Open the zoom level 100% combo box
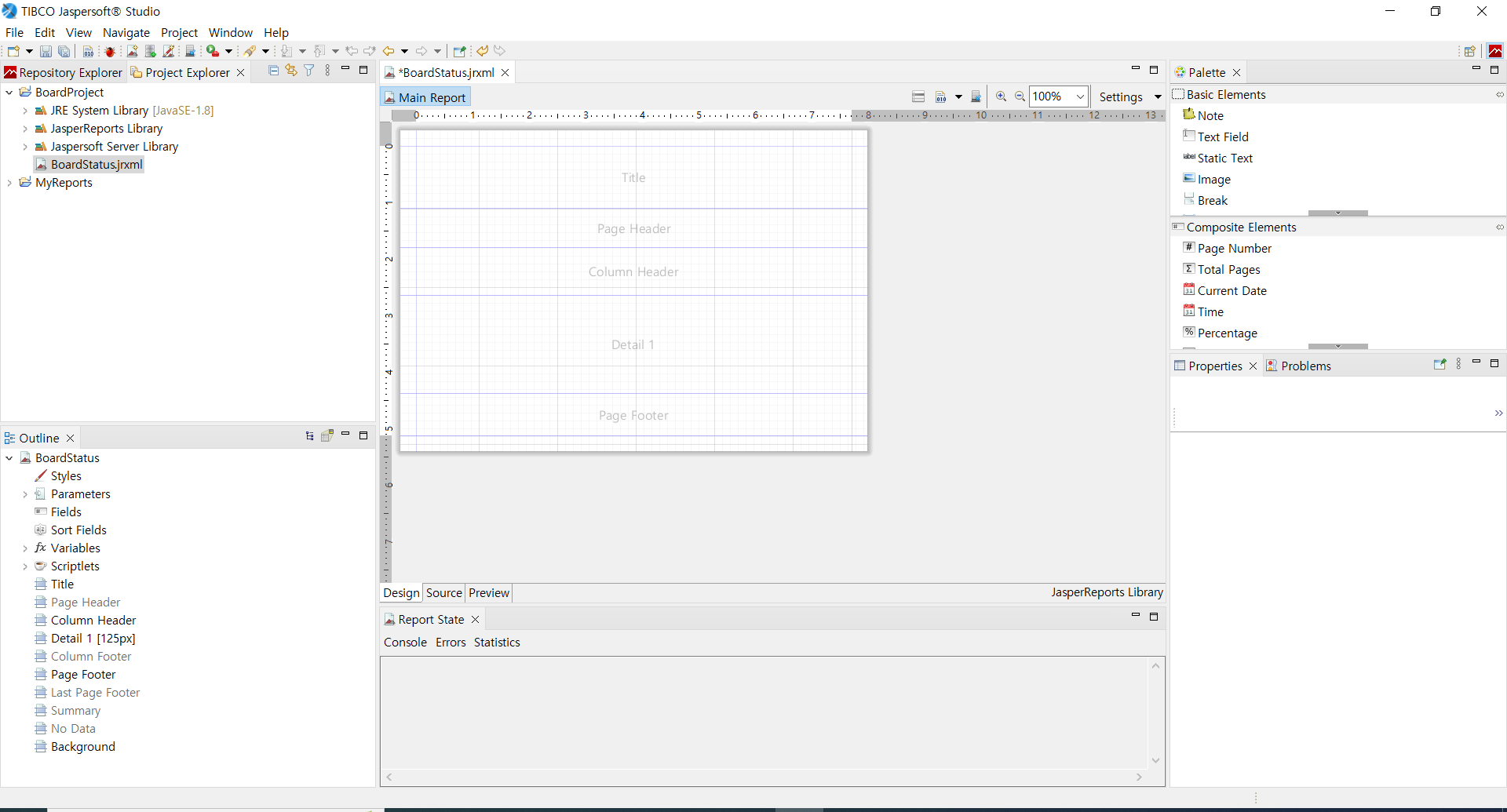Screen dimensions: 1507x812 [1058, 96]
